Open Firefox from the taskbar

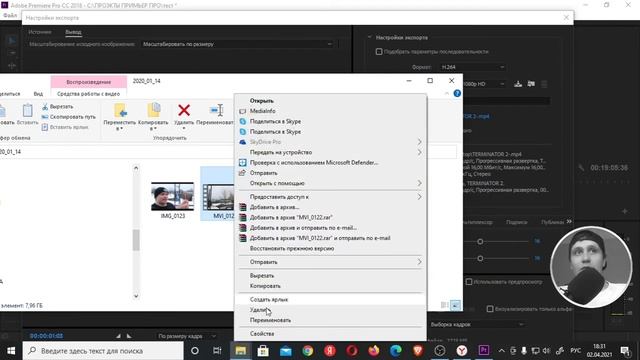[373, 351]
